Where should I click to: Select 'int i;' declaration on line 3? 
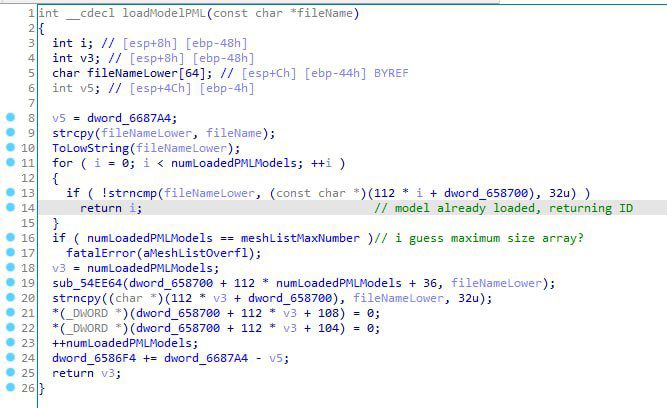click(x=73, y=43)
